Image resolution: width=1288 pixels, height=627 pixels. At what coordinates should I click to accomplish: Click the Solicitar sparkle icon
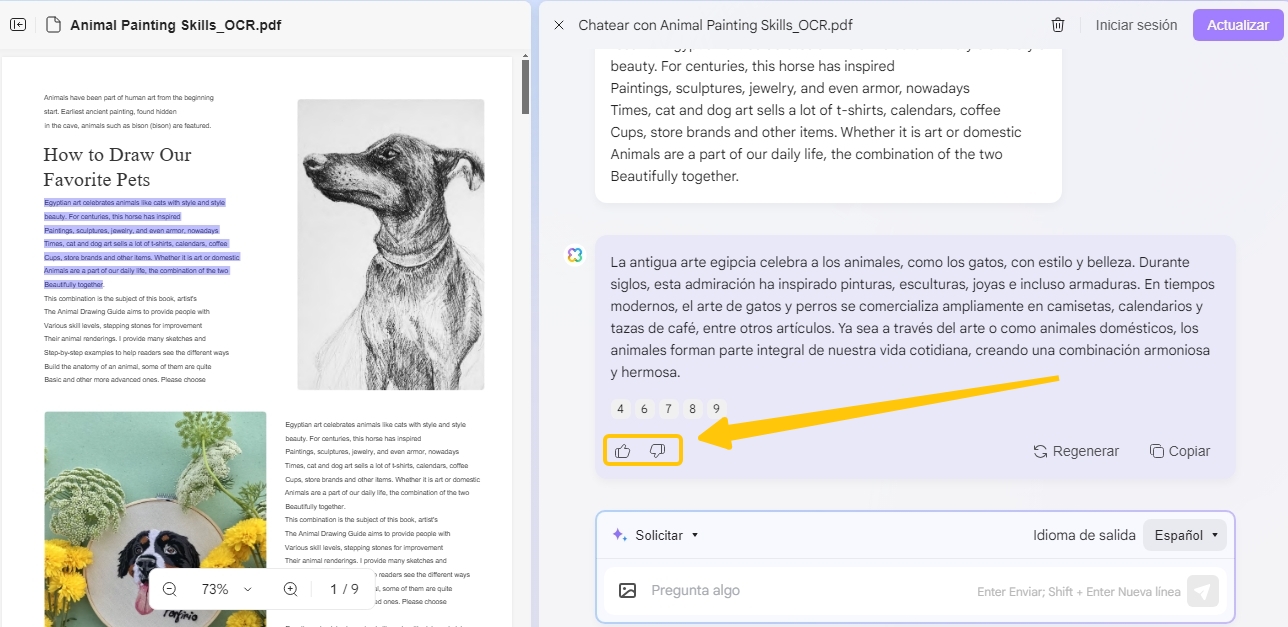click(619, 535)
